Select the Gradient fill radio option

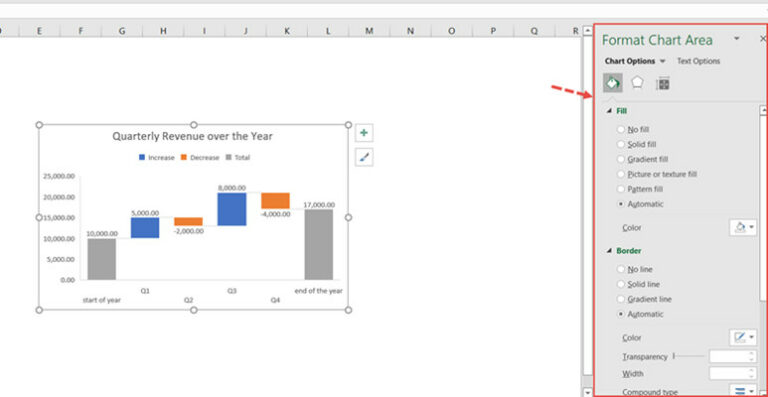(x=642, y=159)
